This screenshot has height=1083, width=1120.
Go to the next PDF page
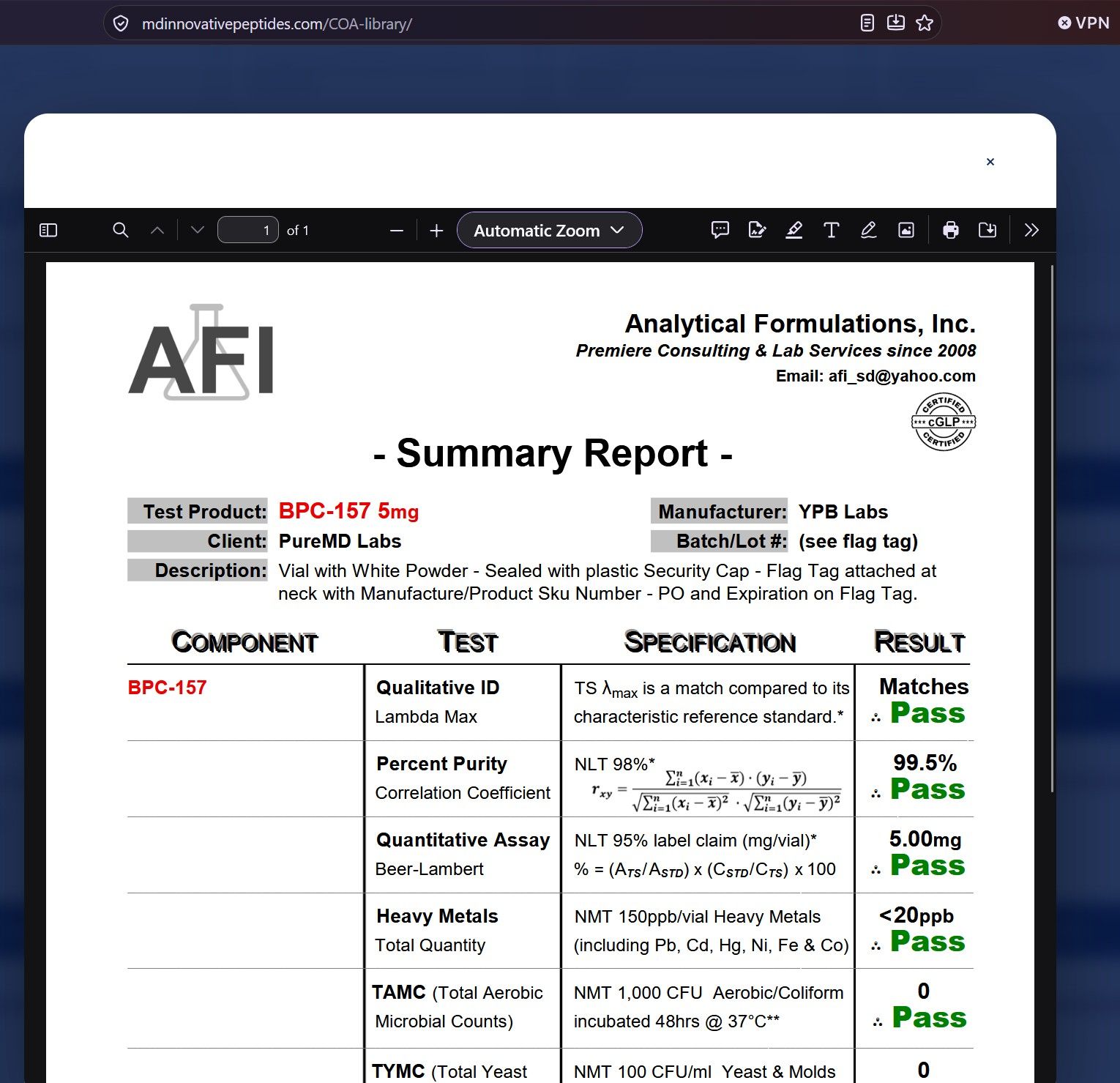[x=198, y=231]
